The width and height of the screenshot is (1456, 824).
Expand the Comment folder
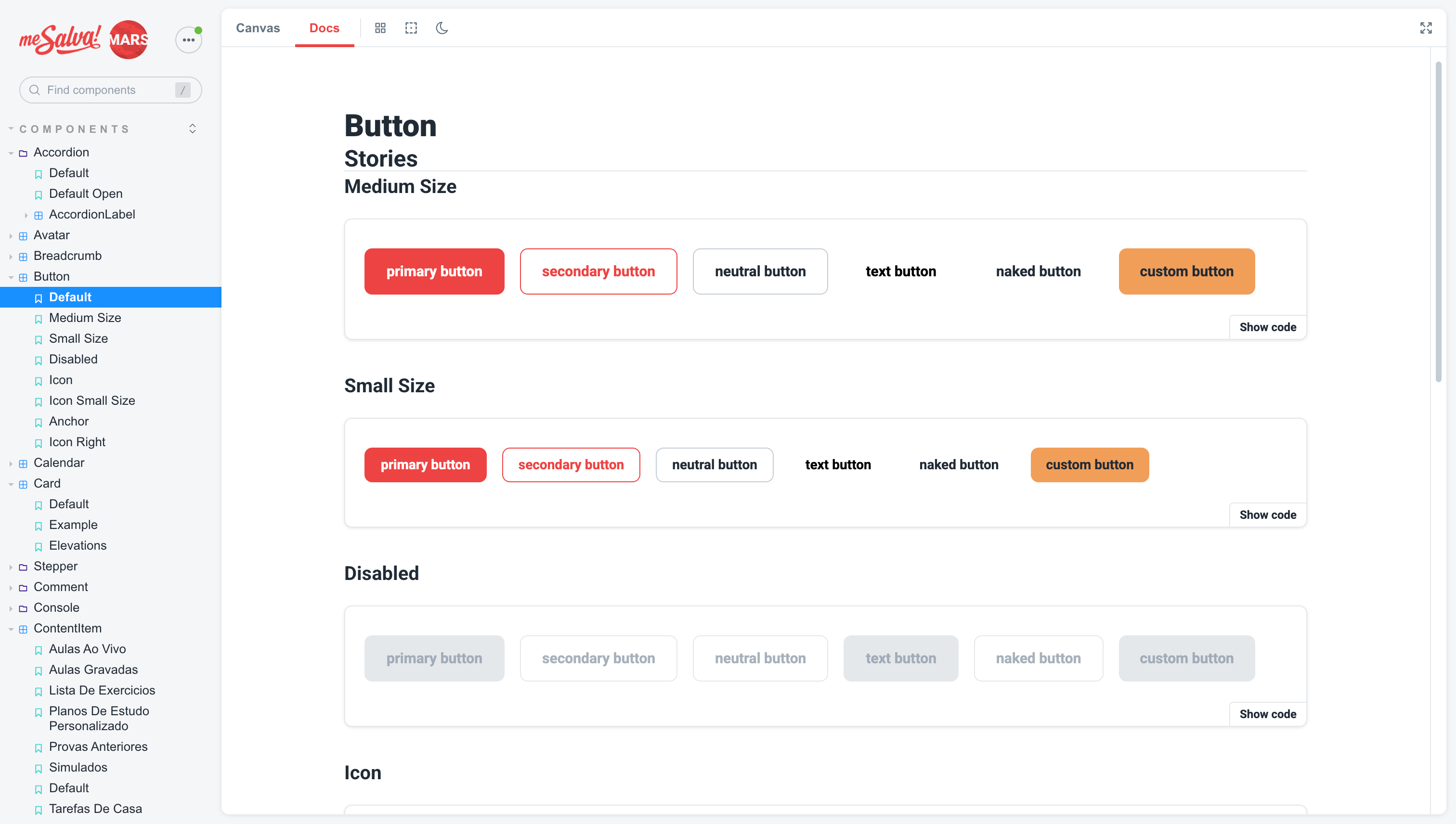61,587
